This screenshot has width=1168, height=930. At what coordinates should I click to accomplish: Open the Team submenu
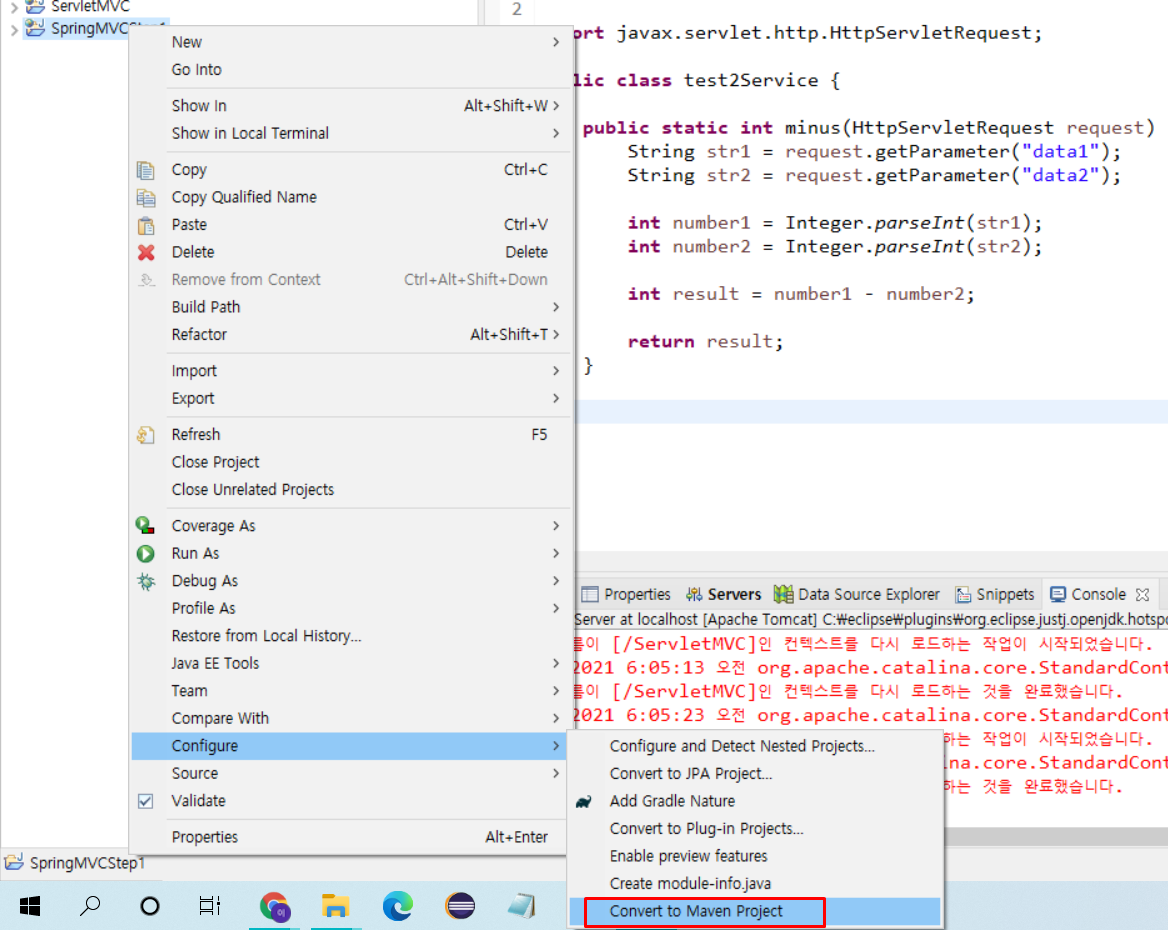[349, 691]
